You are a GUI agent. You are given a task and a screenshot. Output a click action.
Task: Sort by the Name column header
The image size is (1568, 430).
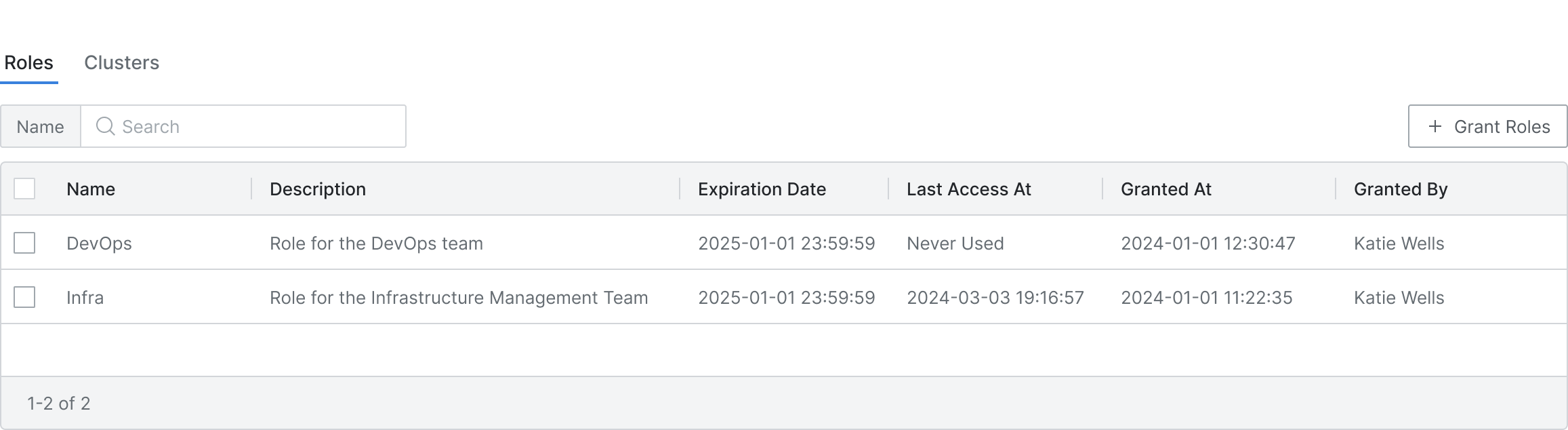91,189
